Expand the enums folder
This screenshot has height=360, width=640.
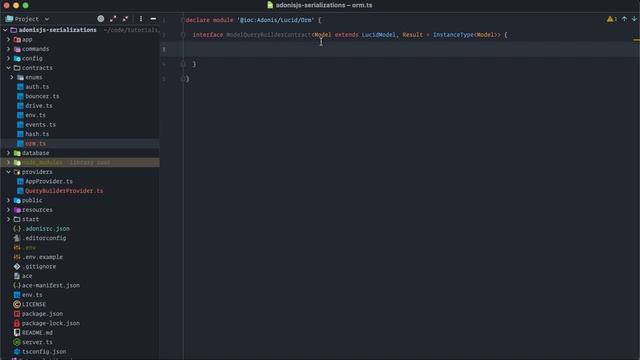click(x=12, y=77)
